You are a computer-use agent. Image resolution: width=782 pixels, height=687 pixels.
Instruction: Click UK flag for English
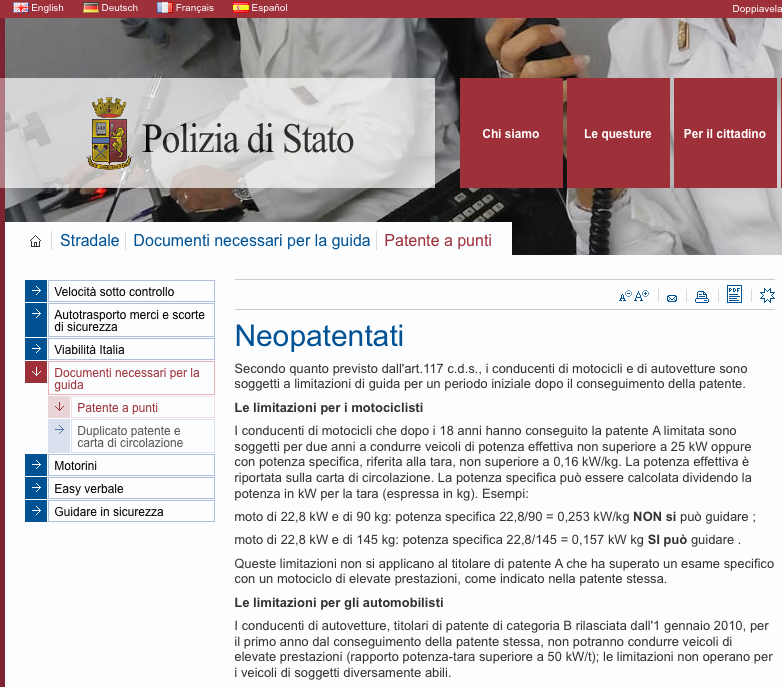20,7
